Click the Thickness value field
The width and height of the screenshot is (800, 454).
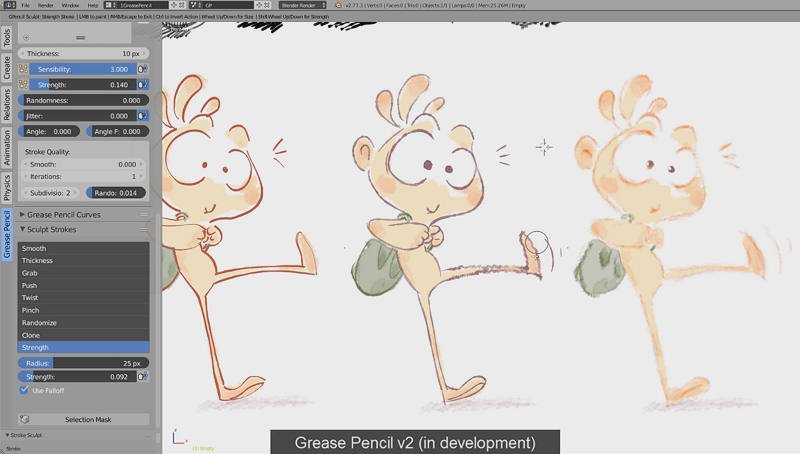[x=84, y=53]
